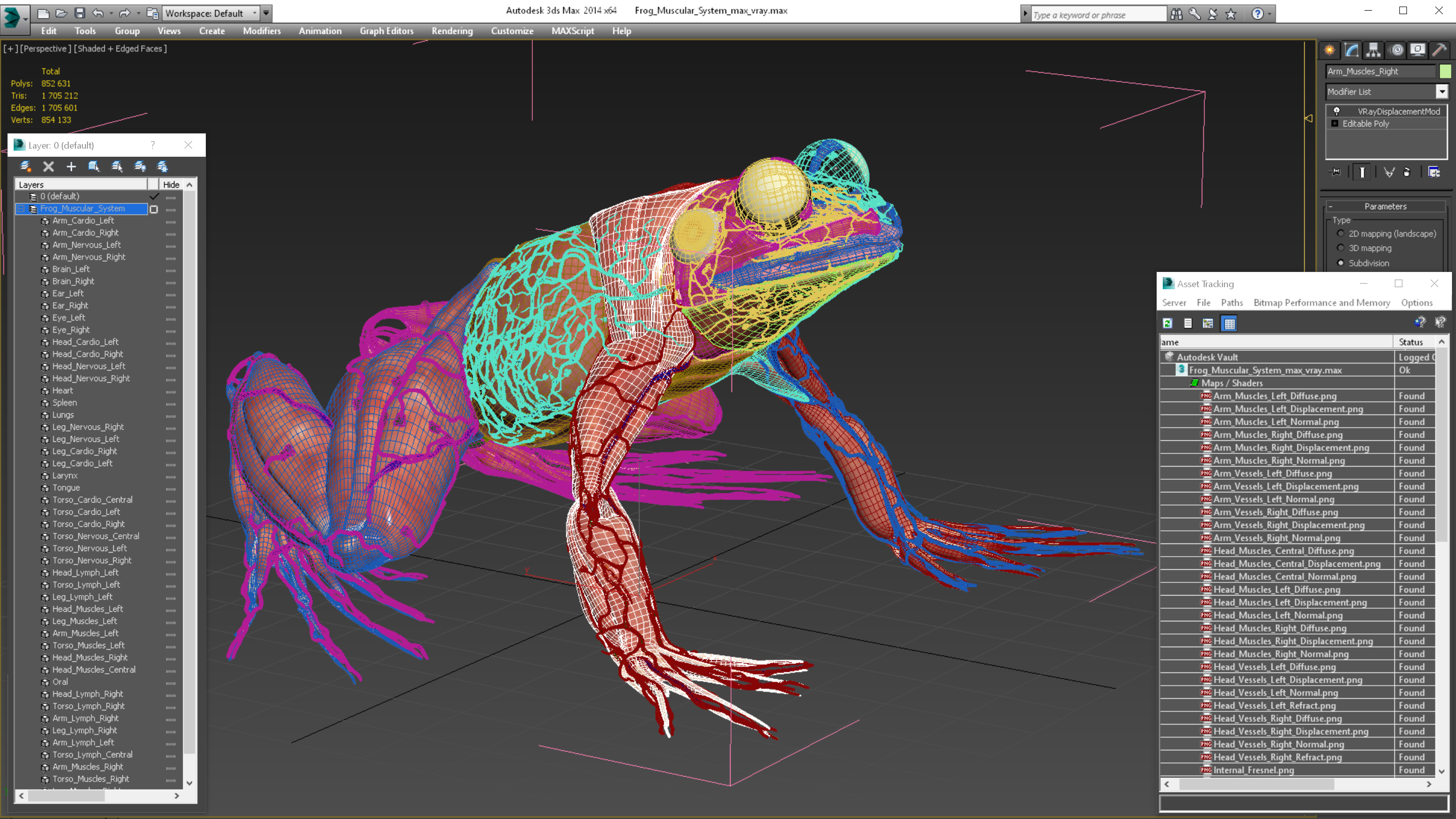Open the Modifiers menu
The height and width of the screenshot is (819, 1456).
[262, 31]
